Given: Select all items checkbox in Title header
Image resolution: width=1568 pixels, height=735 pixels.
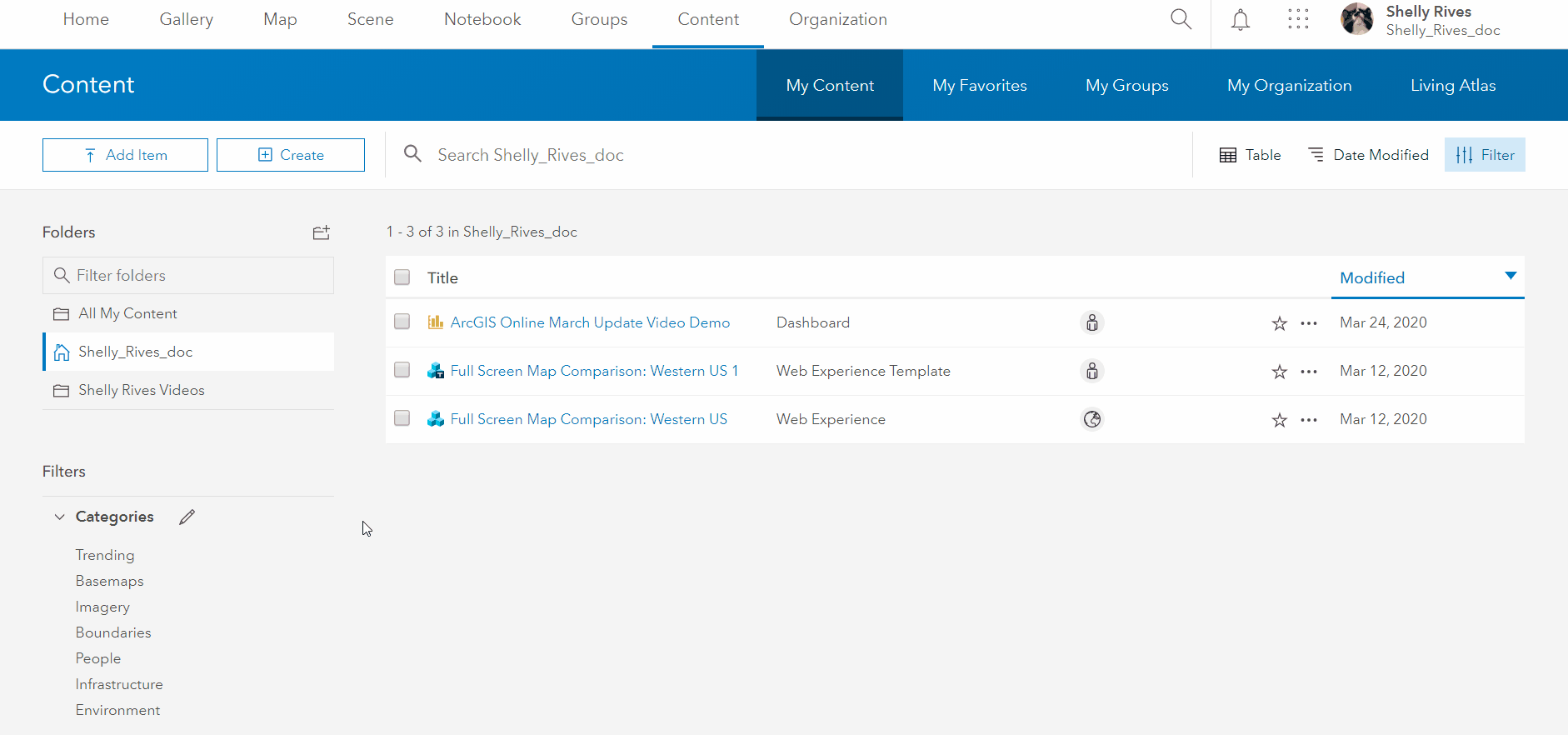Looking at the screenshot, I should [402, 277].
